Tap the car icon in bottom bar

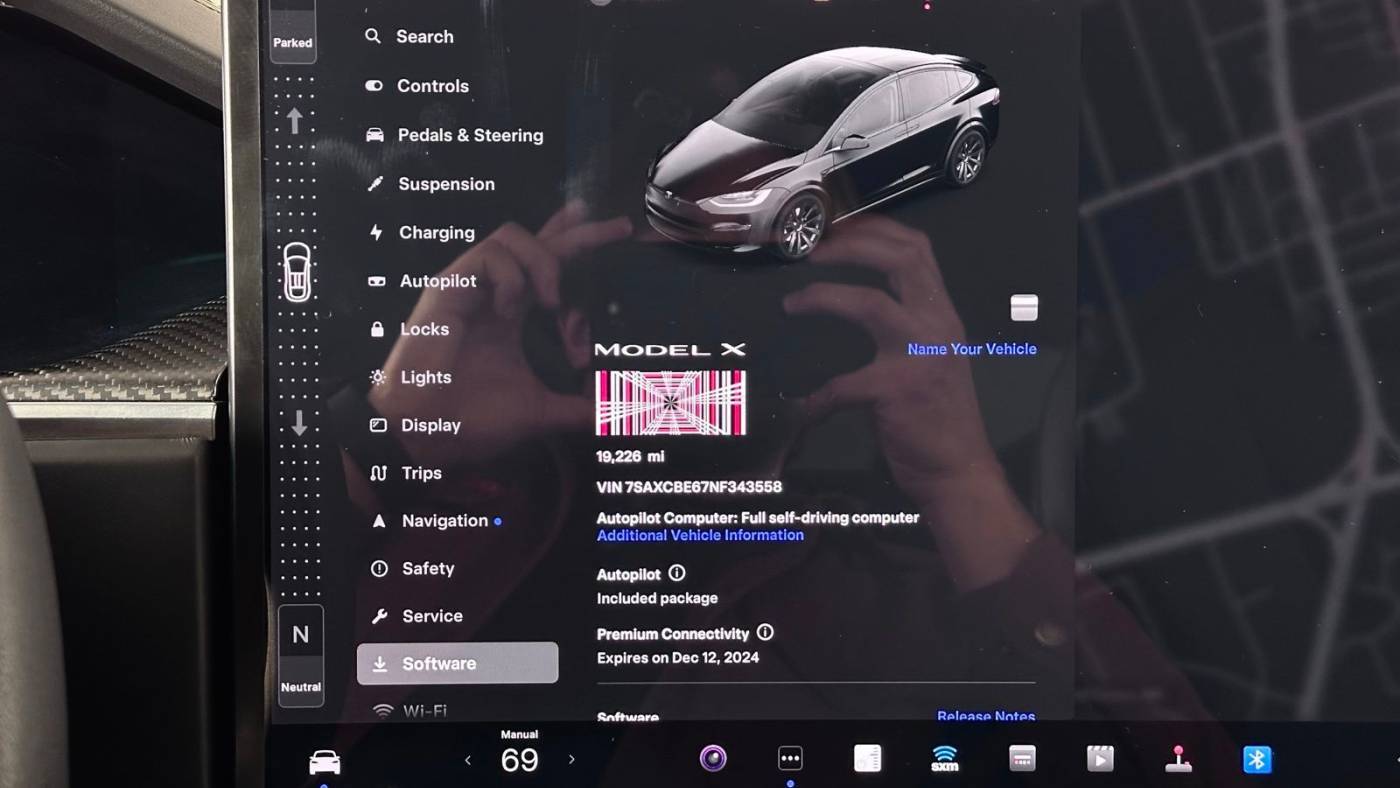[324, 762]
